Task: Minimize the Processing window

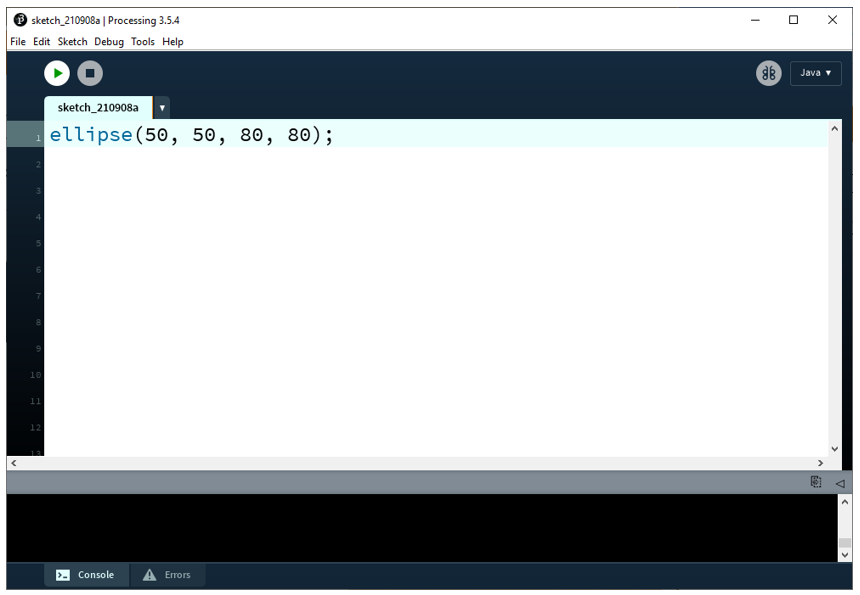Action: tap(755, 20)
